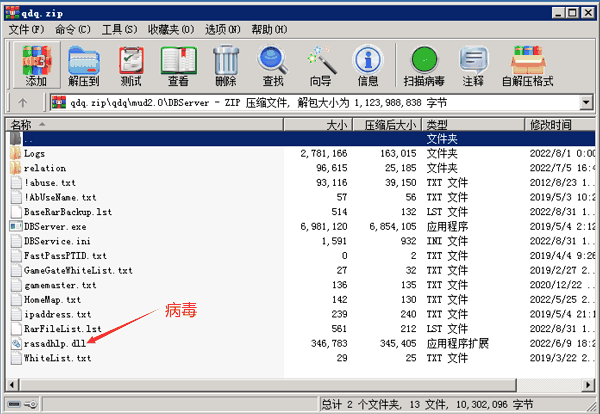The width and height of the screenshot is (600, 414).
Task: Click the size value 2,781,166
Action: tap(324, 153)
